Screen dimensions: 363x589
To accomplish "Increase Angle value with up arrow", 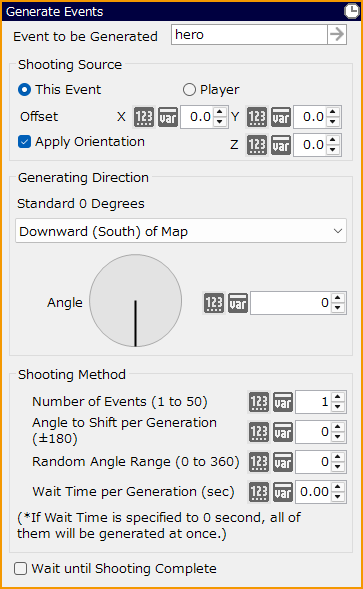I will click(338, 298).
